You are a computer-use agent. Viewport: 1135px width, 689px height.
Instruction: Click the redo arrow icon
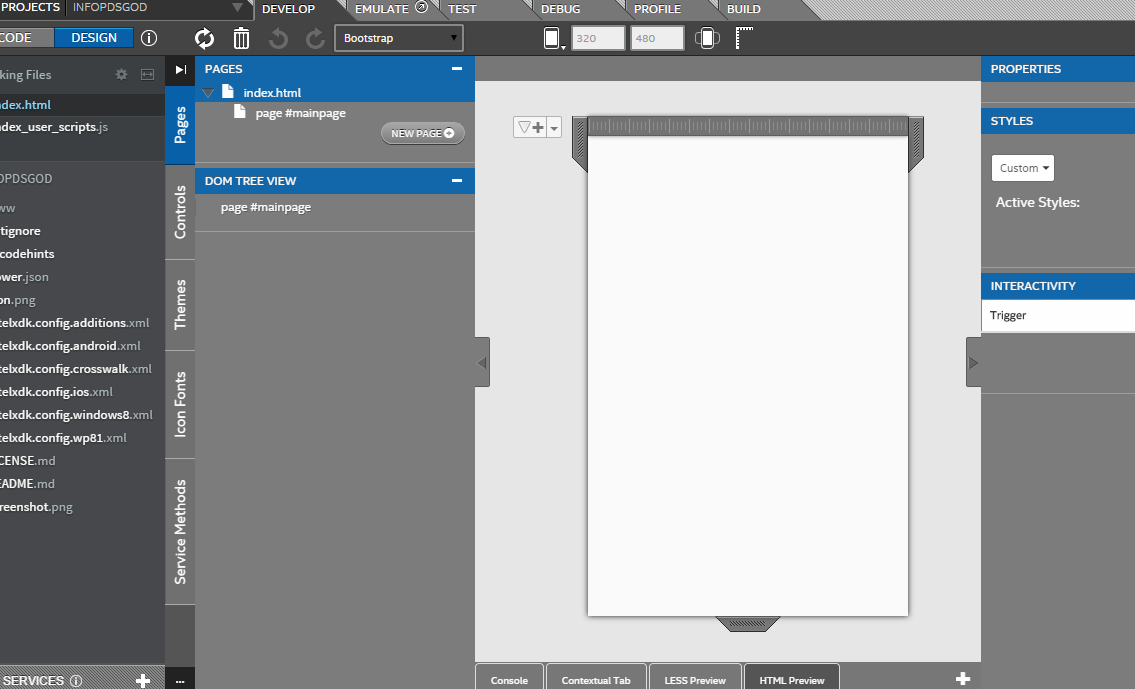pos(315,39)
